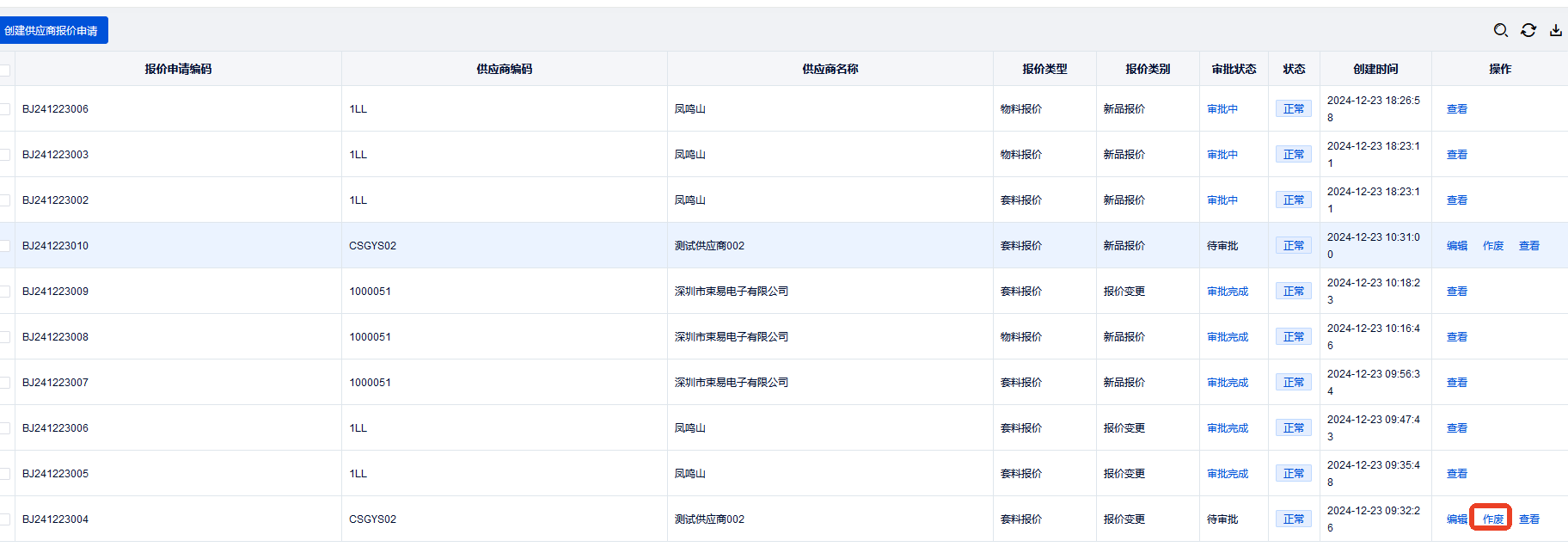Click 创建供应商报价申请 button
This screenshot has height=553, width=1568.
52,30
